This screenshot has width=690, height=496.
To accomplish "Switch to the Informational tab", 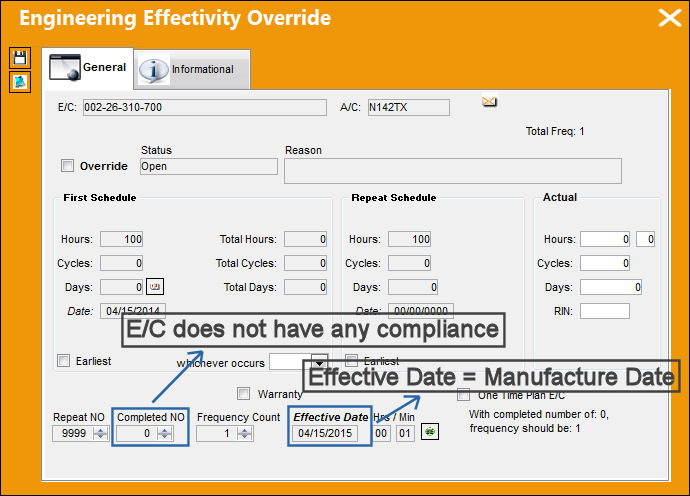I will click(x=192, y=70).
